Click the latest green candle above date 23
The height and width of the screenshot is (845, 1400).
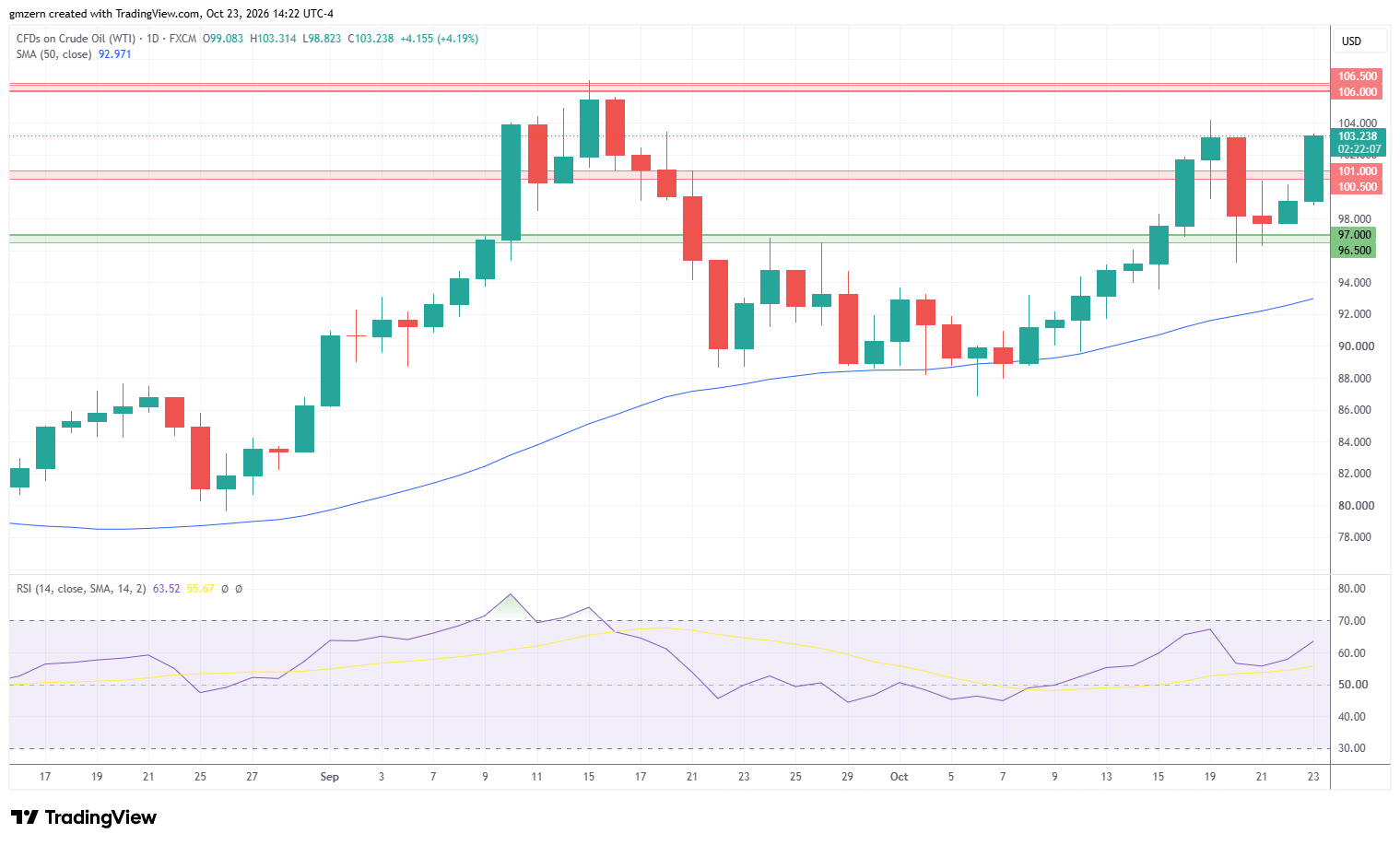click(x=1313, y=169)
